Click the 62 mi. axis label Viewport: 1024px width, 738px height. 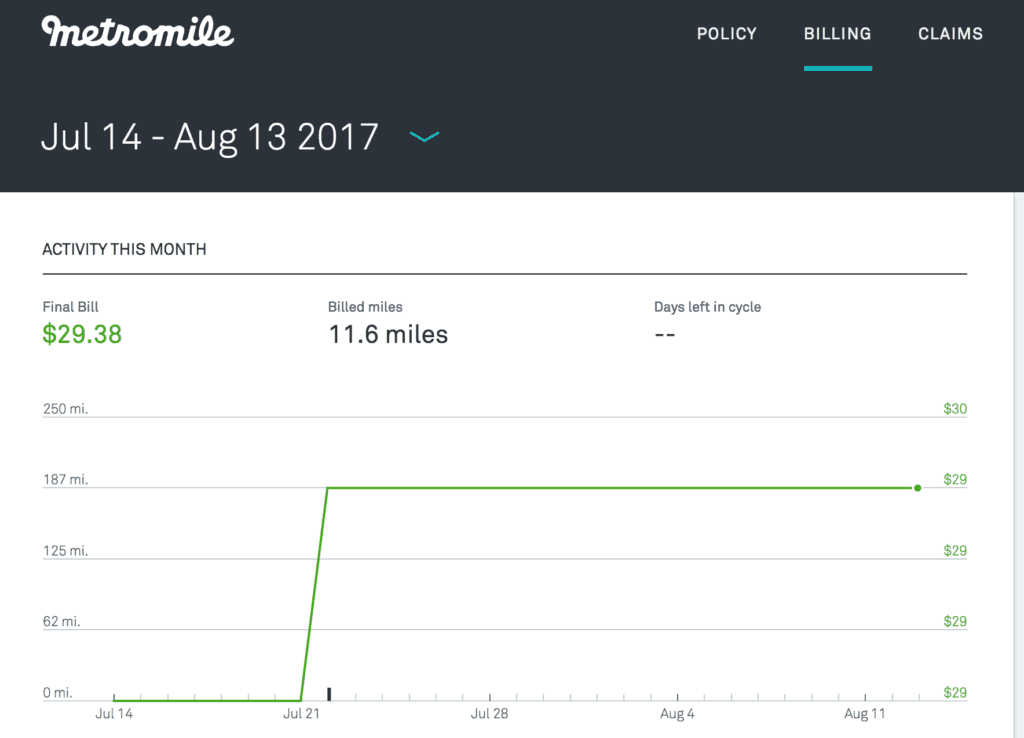[x=61, y=621]
